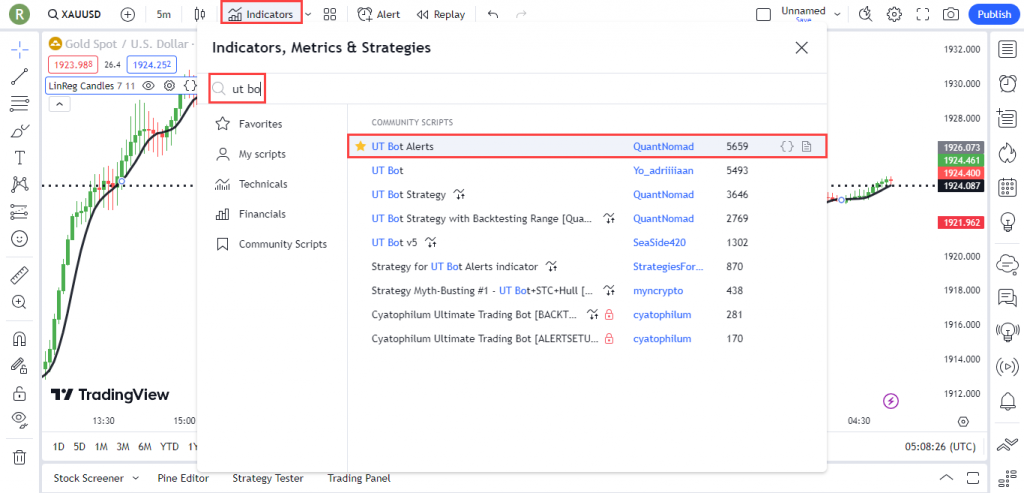Toggle stay in drawing mode
Image resolution: width=1024 pixels, height=493 pixels.
20,366
